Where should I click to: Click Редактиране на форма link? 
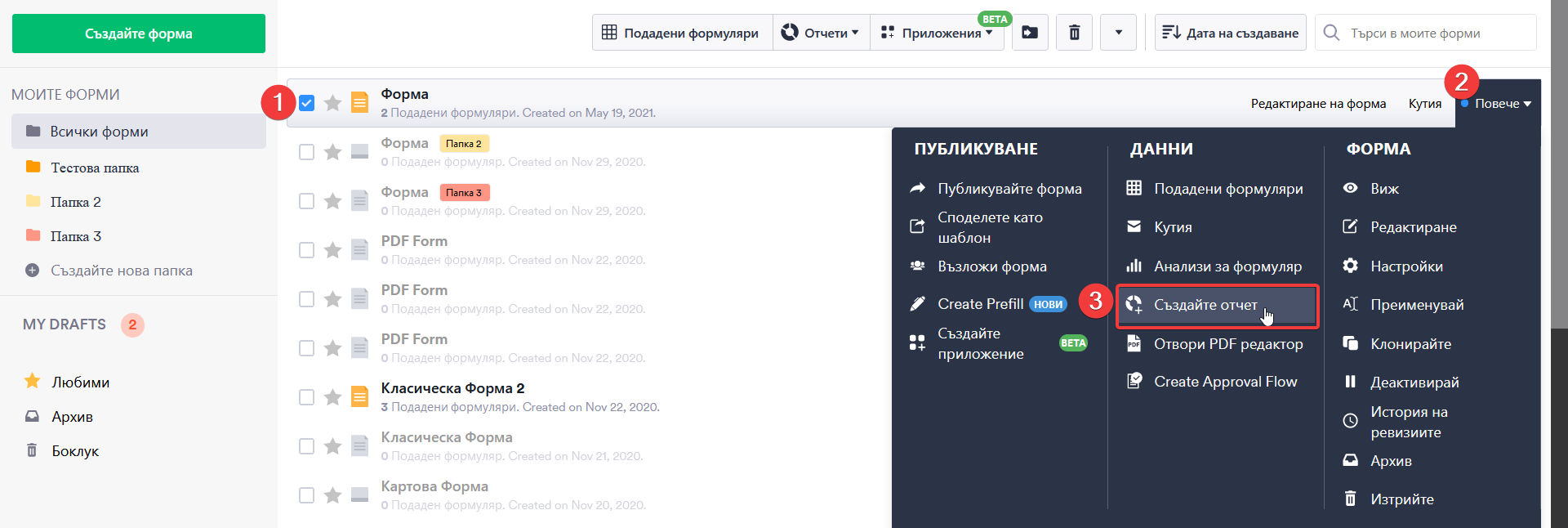point(1318,104)
